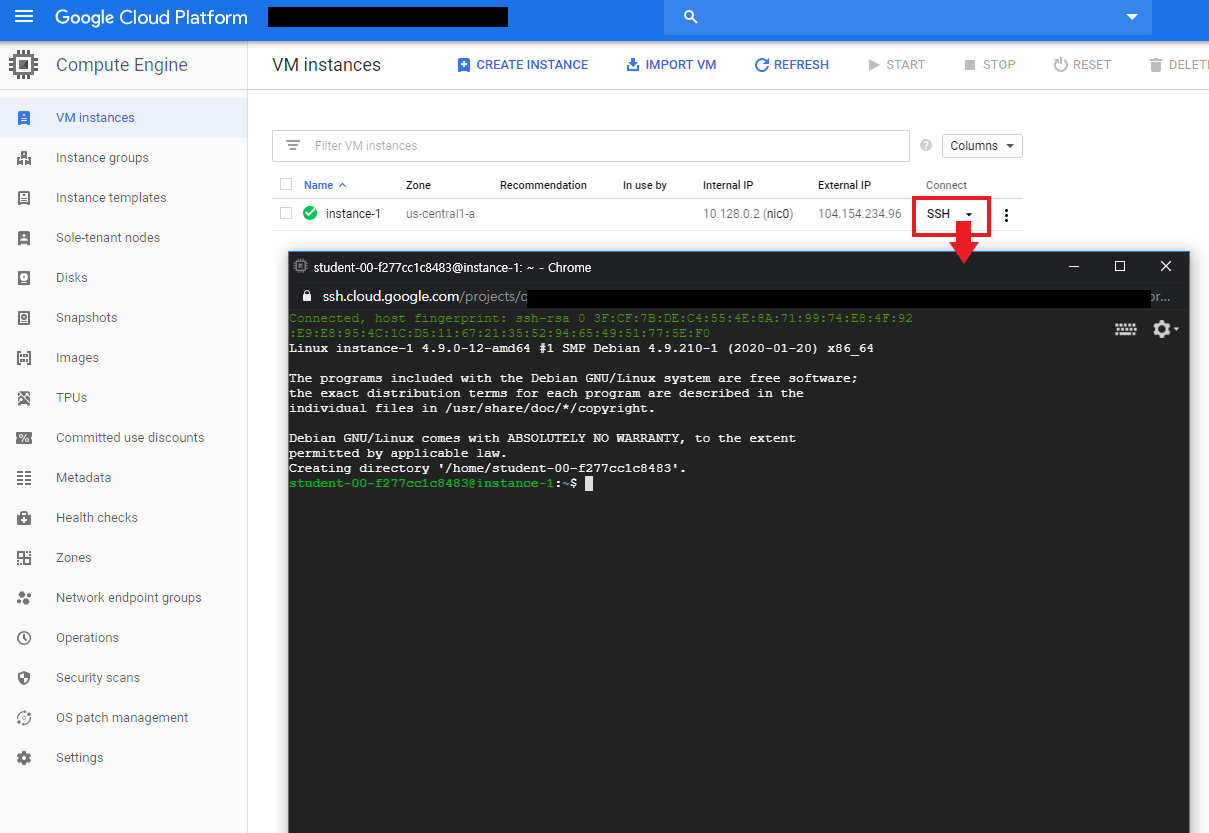Viewport: 1209px width, 833px height.
Task: Check the instance-1 row checkbox
Action: pyautogui.click(x=286, y=213)
